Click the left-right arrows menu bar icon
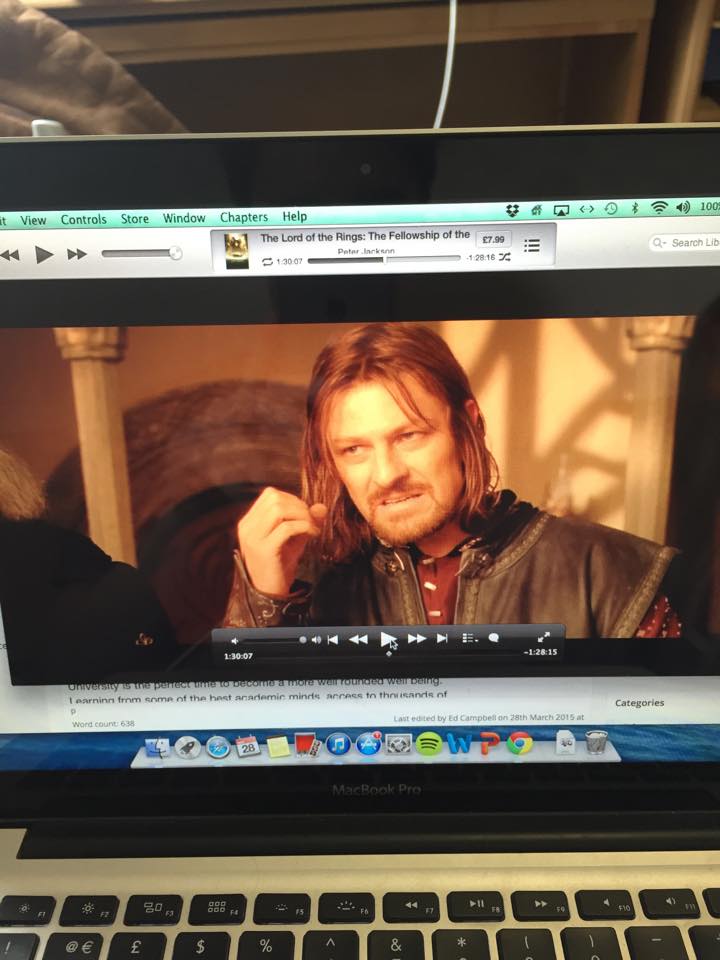 [587, 209]
